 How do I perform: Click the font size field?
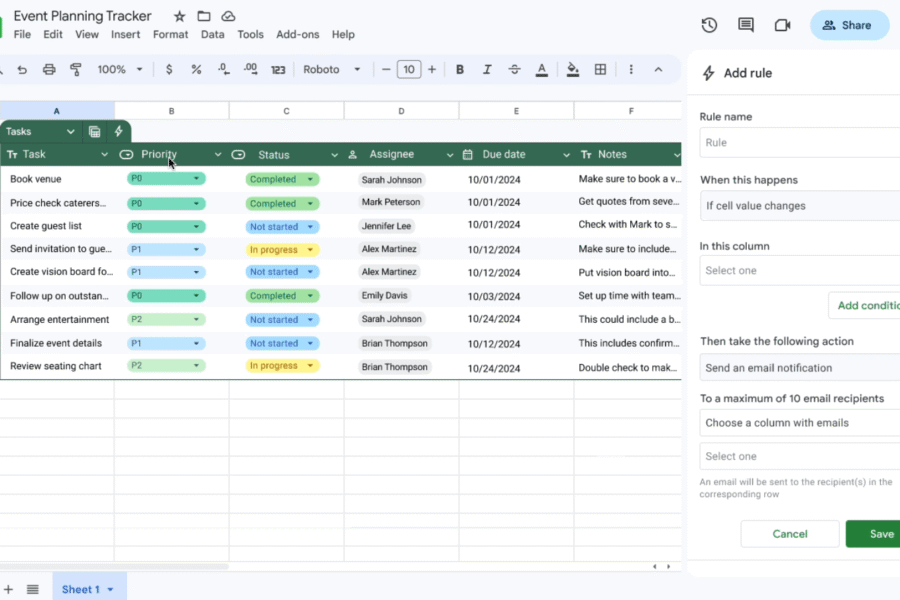tap(409, 69)
